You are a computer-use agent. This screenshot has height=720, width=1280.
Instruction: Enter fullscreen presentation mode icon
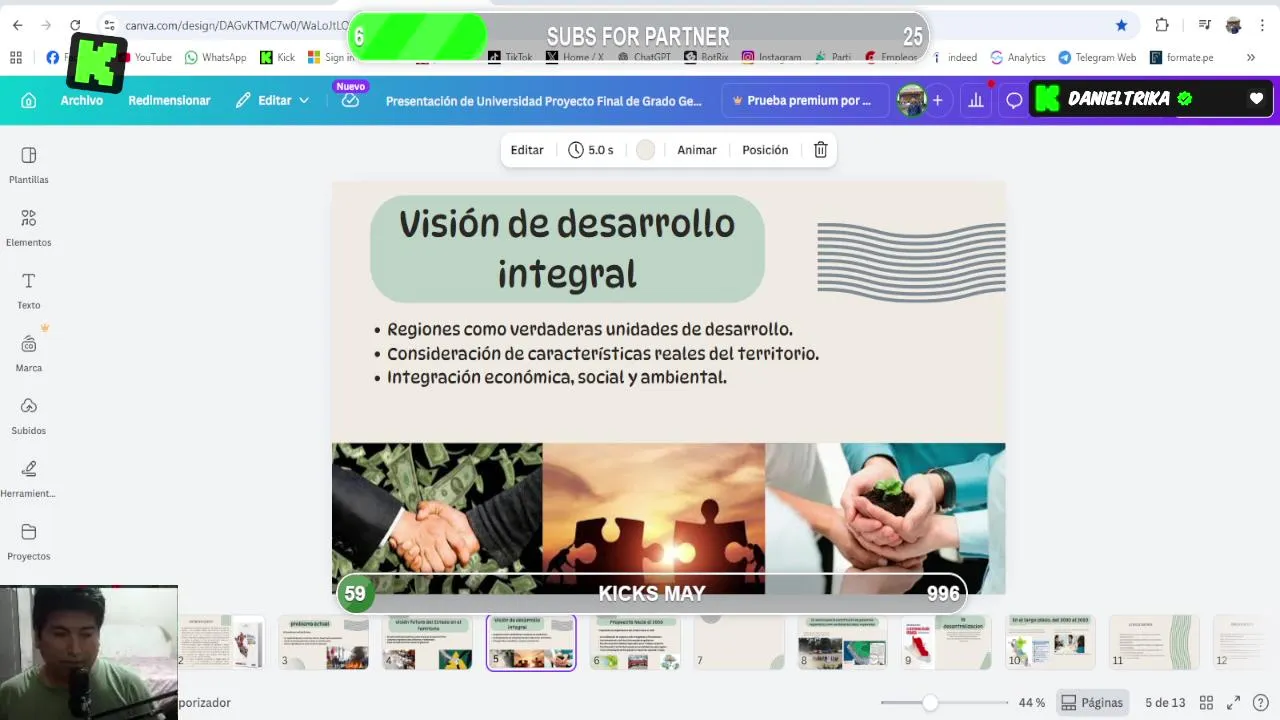[1233, 703]
